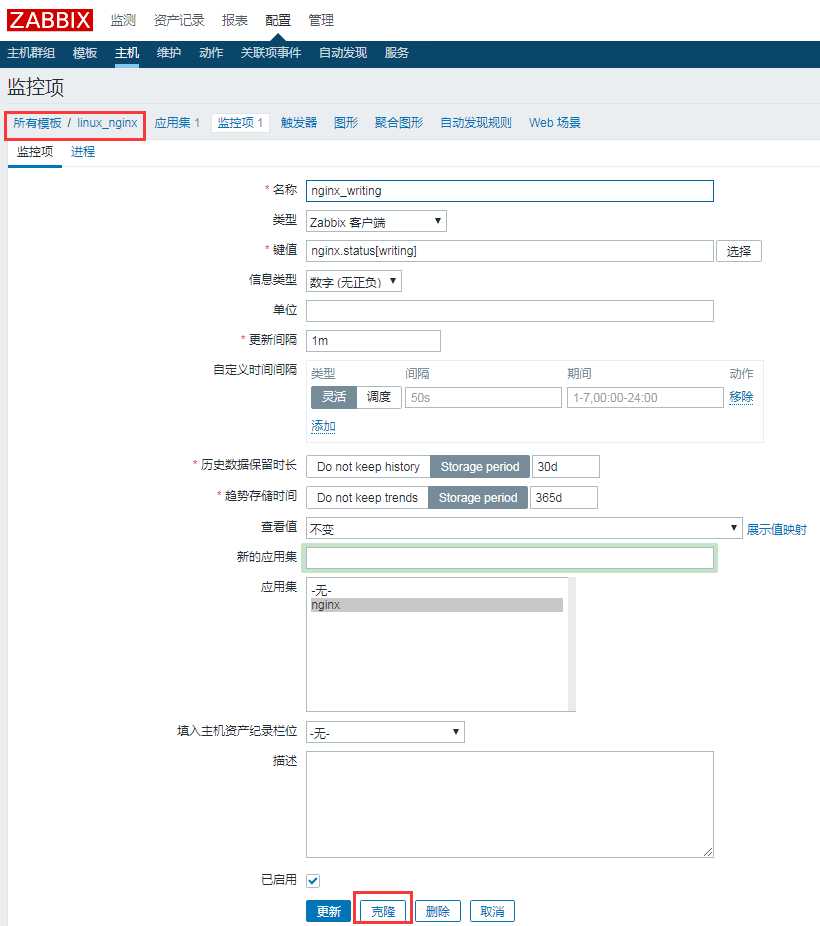
Task: Click the 键值 input field
Action: pyautogui.click(x=509, y=251)
